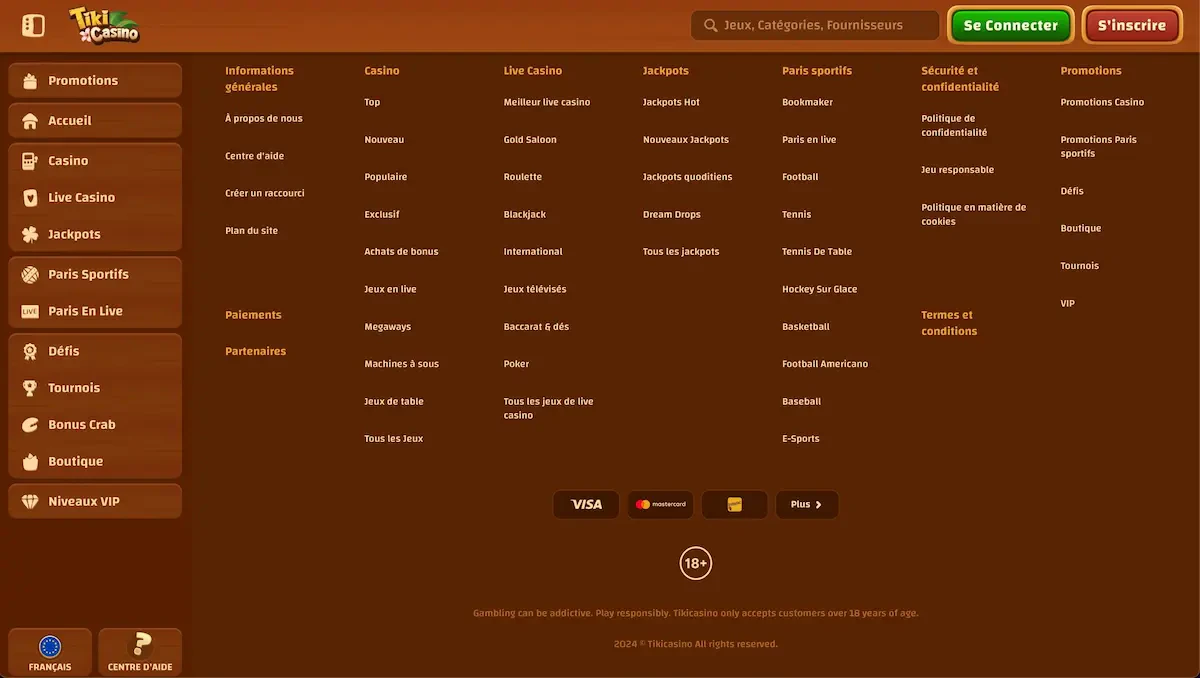Select the Visa payment logo
The height and width of the screenshot is (678, 1200).
586,505
